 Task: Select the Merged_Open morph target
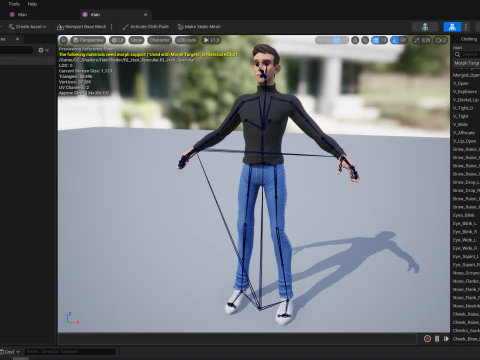(466, 75)
